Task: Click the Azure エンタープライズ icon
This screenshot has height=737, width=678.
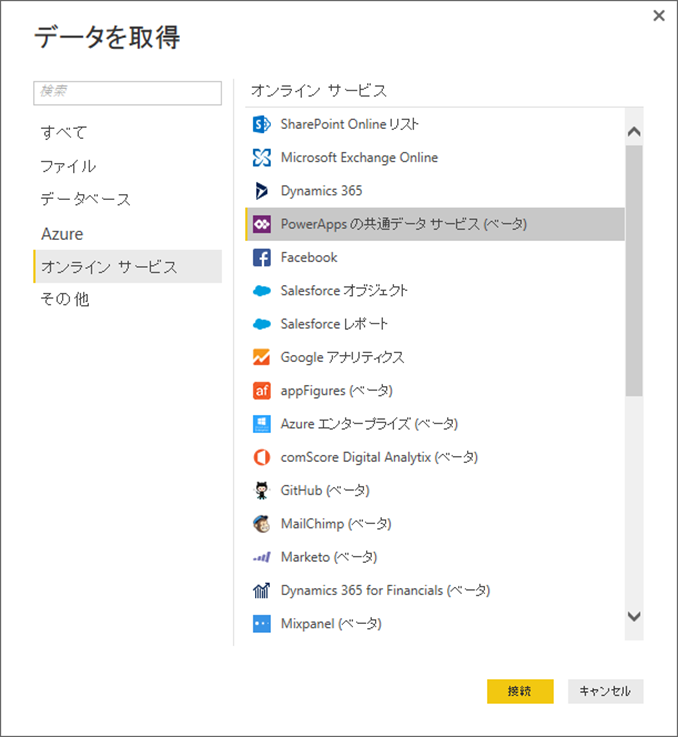Action: (261, 424)
